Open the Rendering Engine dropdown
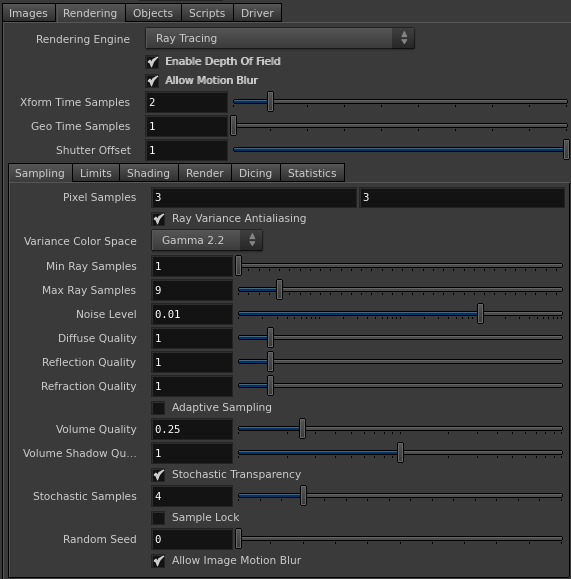The height and width of the screenshot is (579, 571). pos(280,38)
